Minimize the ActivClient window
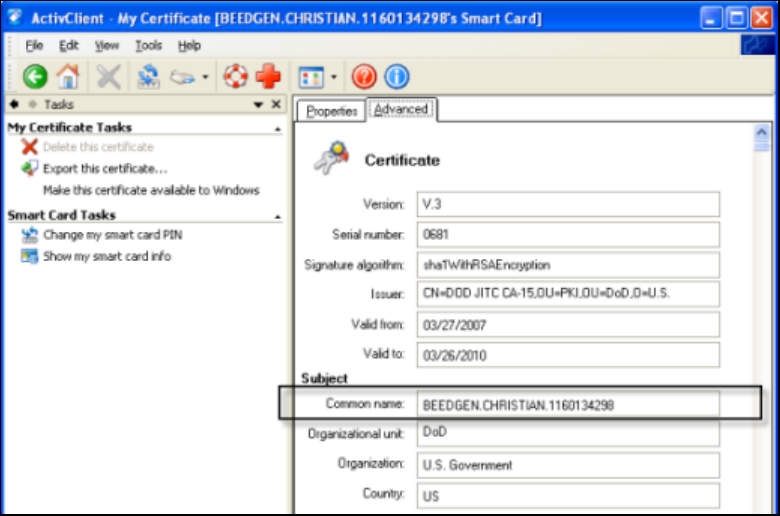 click(x=710, y=18)
